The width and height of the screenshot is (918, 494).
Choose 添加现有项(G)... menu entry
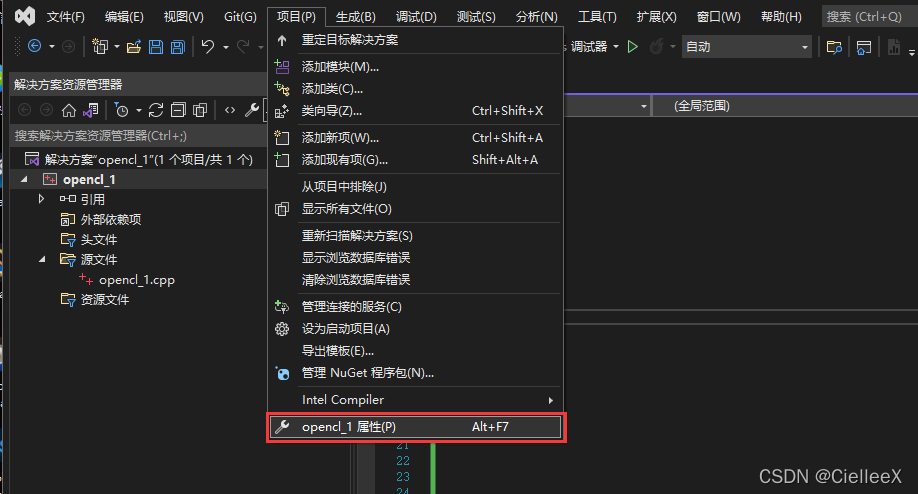click(416, 160)
